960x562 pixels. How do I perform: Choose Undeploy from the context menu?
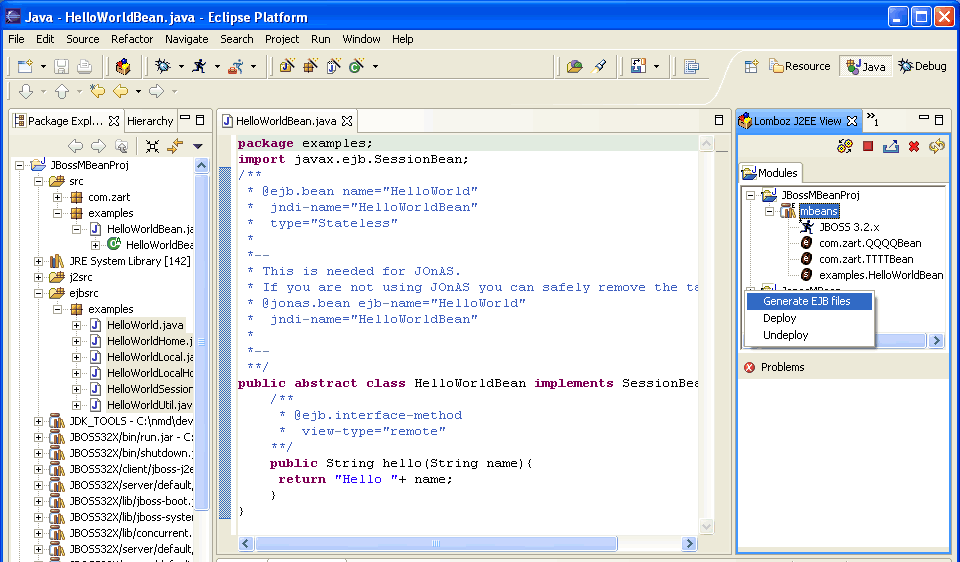point(809,335)
